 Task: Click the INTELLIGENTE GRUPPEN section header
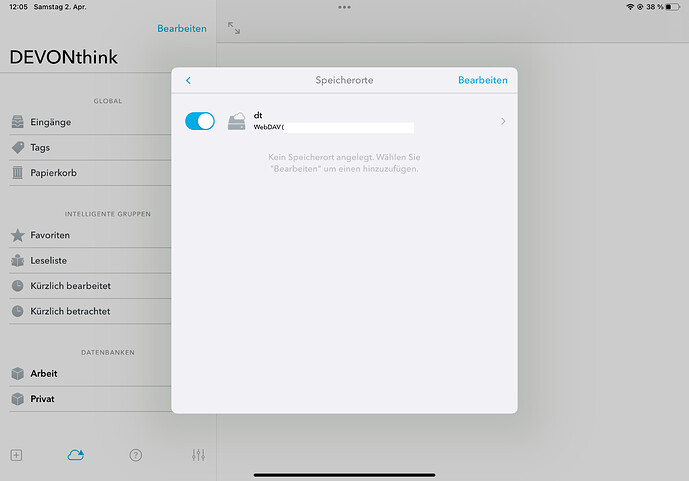108,214
